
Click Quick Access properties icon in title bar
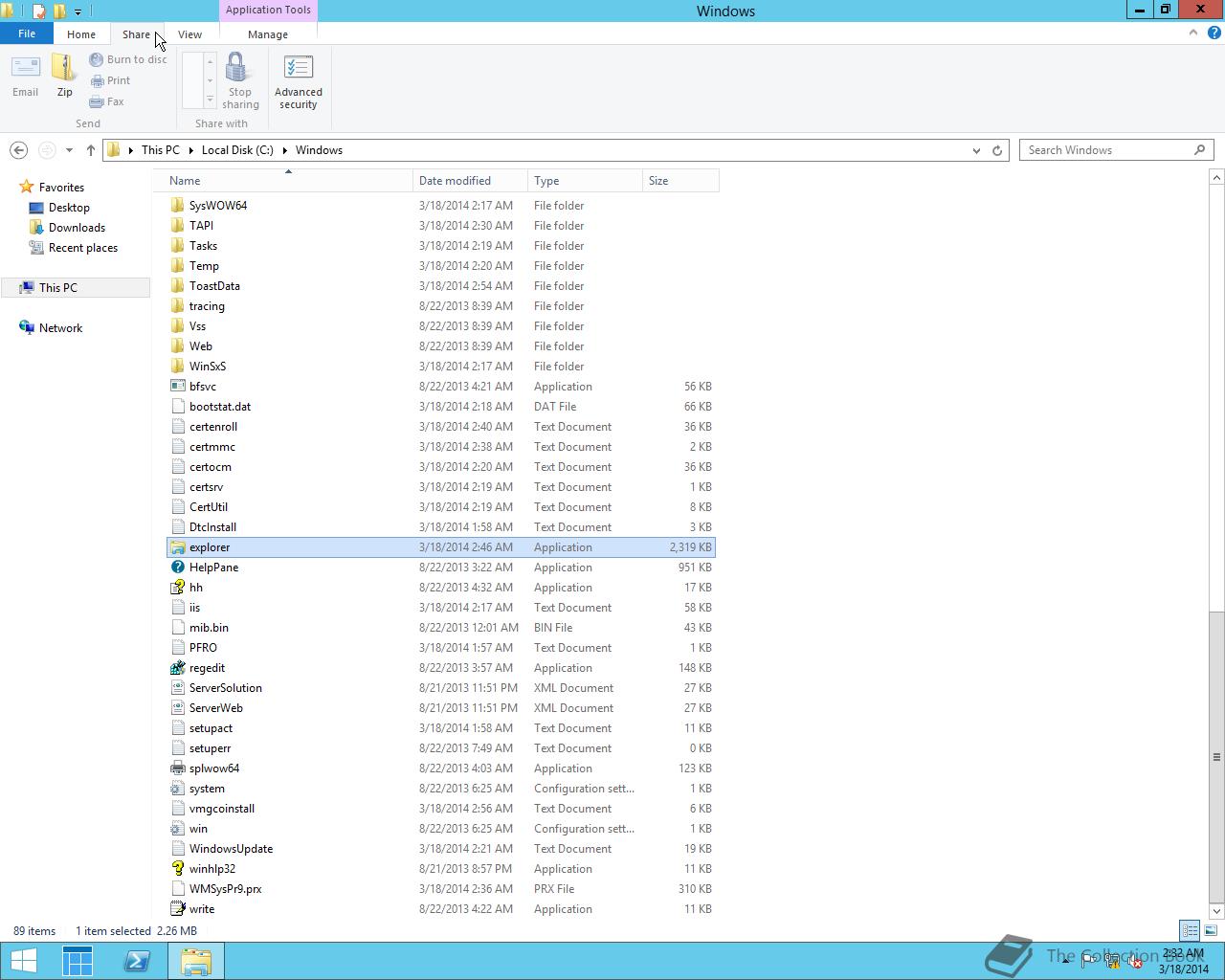point(38,11)
